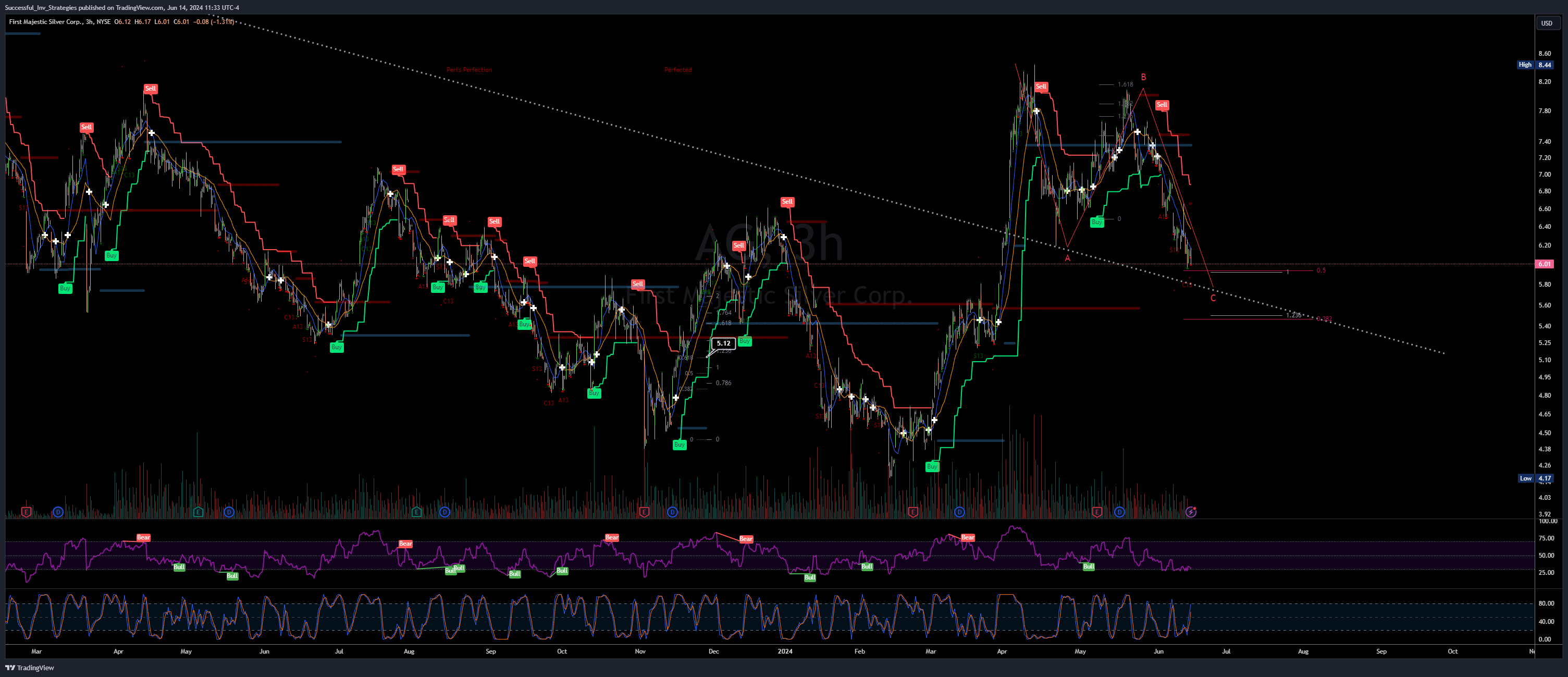Click the 0.786 Fibonacci level label

(x=724, y=383)
